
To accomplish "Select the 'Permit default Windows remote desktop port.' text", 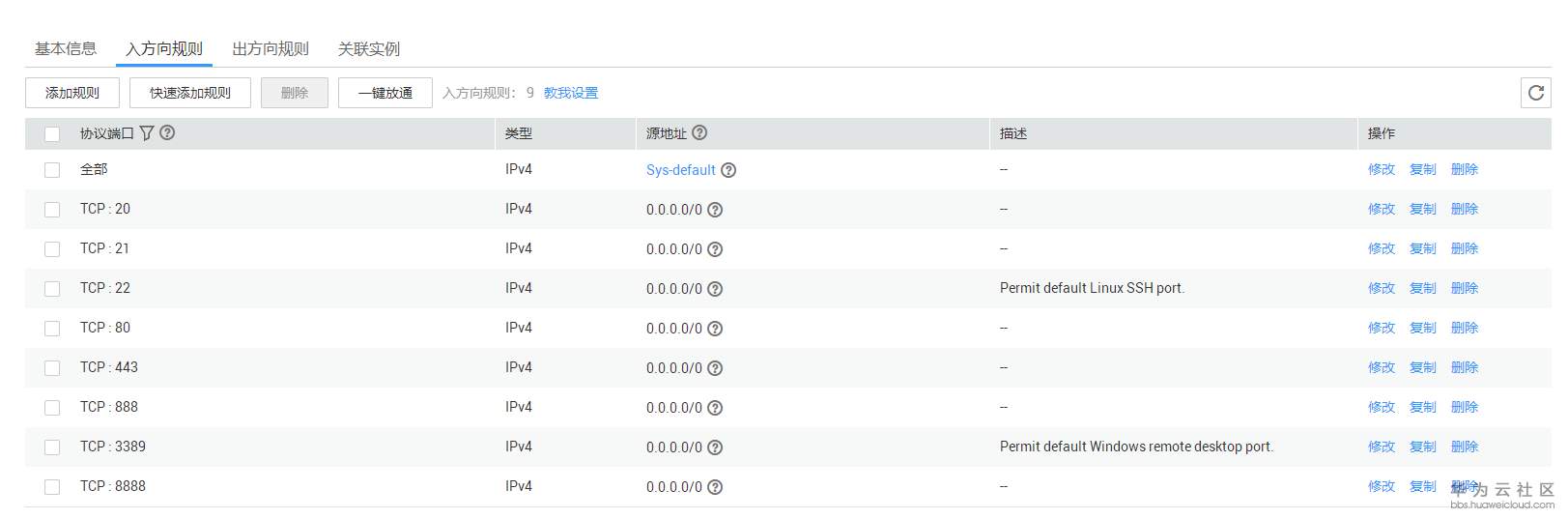I will pos(1136,447).
